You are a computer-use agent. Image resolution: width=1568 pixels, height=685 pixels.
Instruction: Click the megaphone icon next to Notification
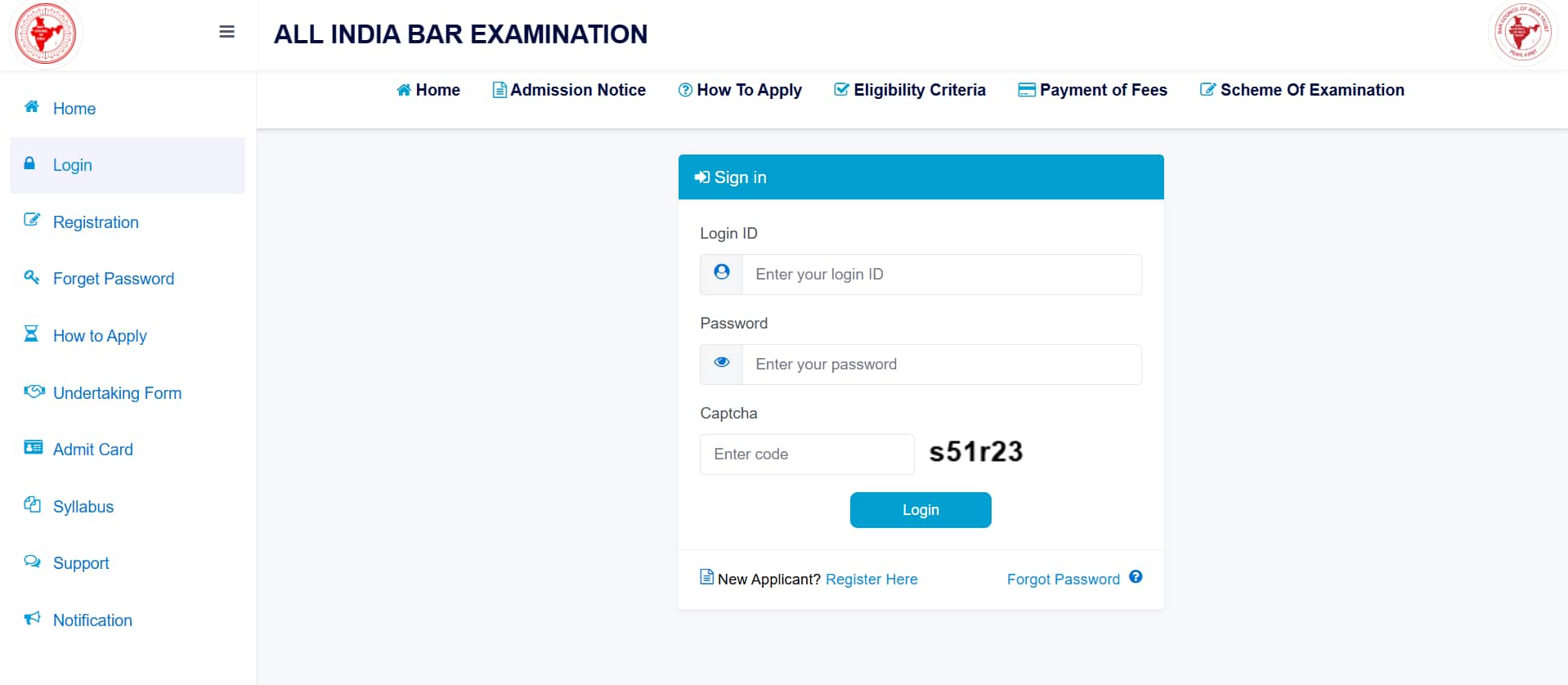click(32, 618)
